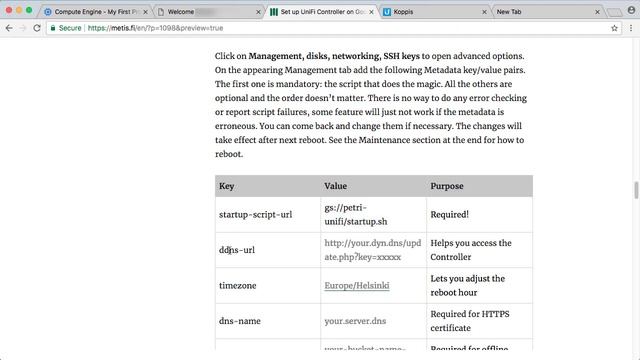Select the http://your.dyn.dns update URL value

click(x=373, y=250)
